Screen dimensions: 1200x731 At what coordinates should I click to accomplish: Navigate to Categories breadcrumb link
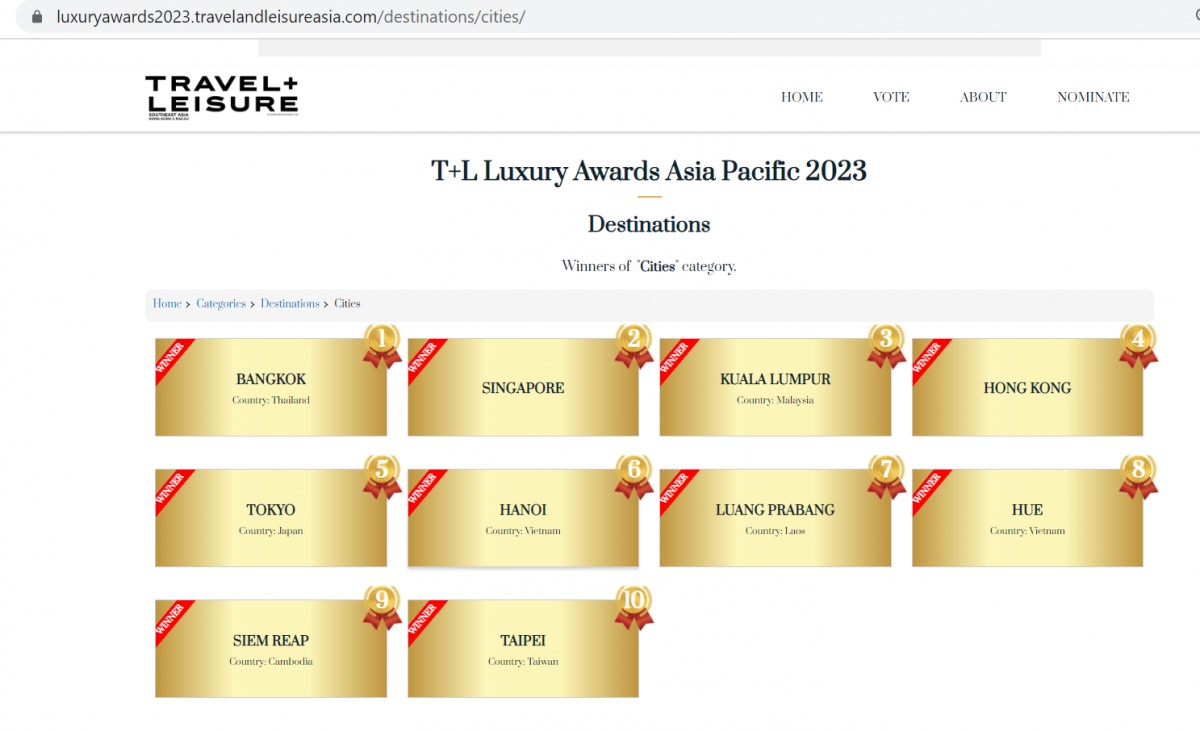click(221, 304)
